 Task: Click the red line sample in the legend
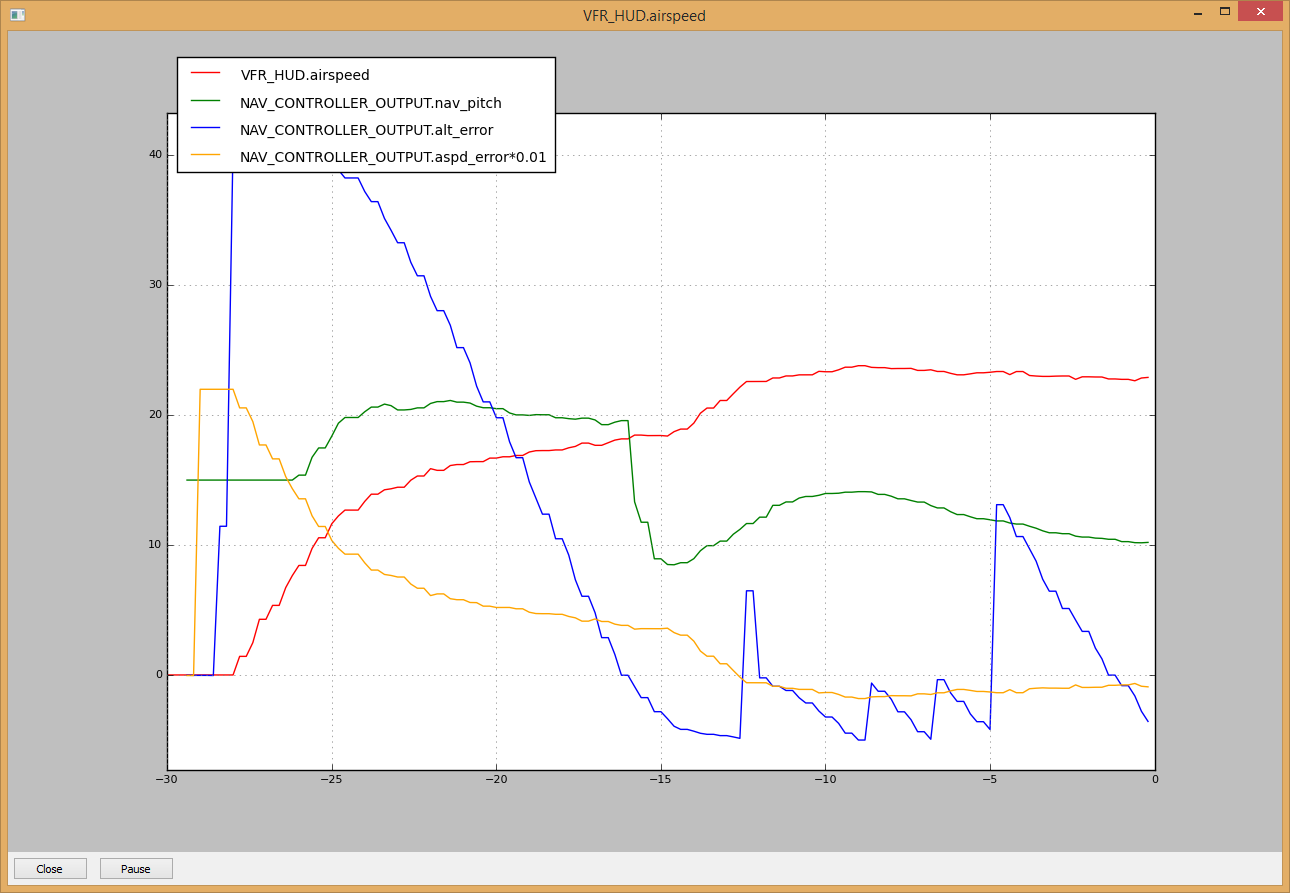click(205, 74)
